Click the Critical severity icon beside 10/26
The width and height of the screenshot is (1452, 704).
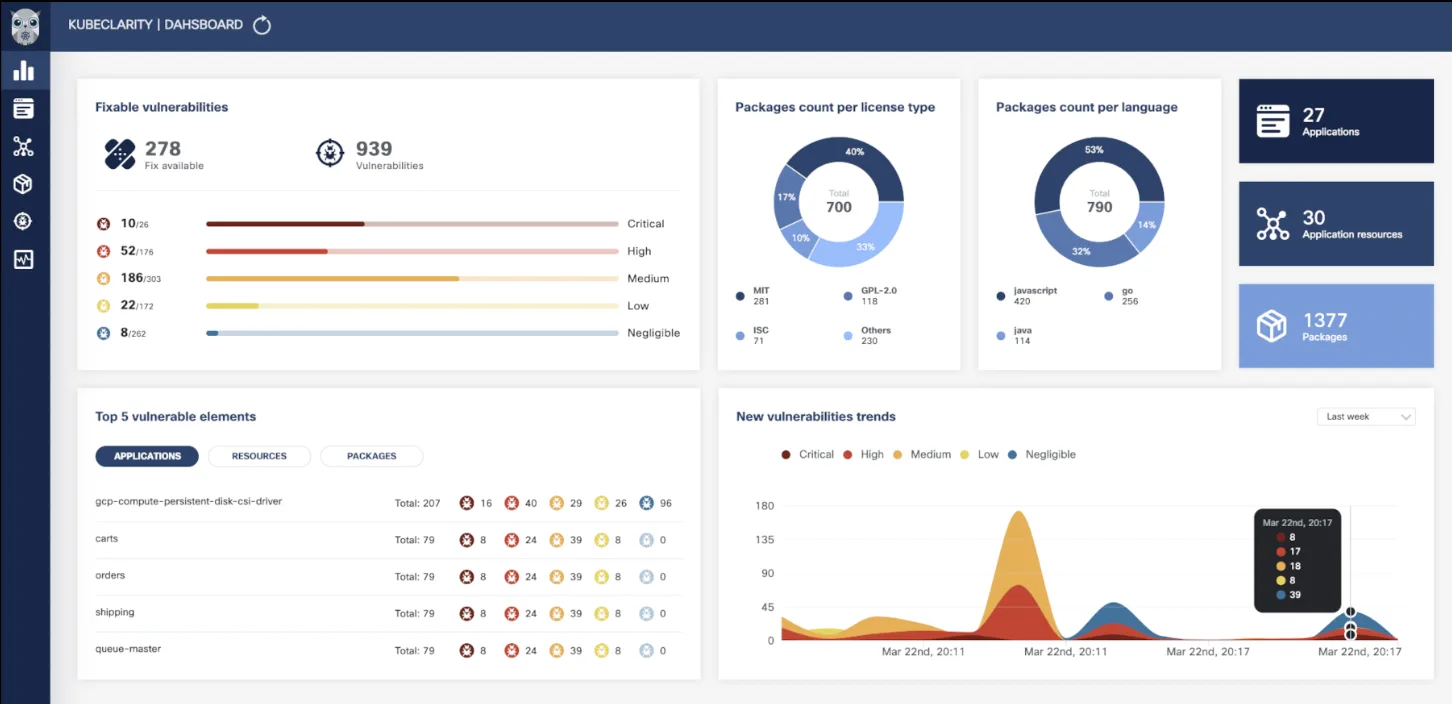[103, 224]
